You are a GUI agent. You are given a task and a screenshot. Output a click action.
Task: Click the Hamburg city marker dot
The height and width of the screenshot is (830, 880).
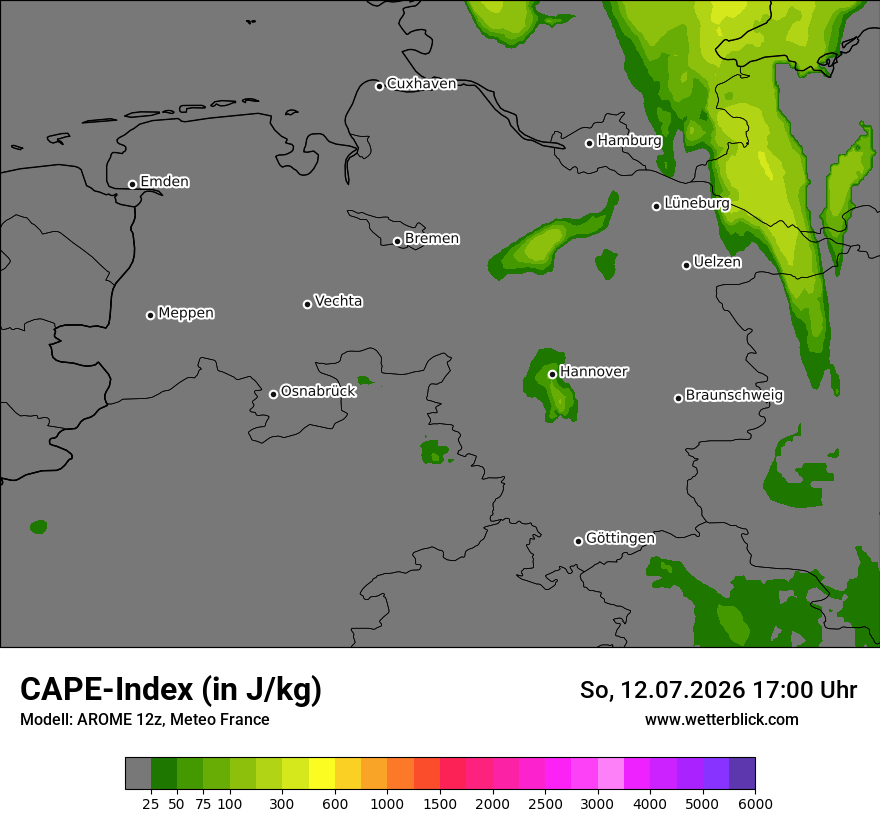[589, 144]
